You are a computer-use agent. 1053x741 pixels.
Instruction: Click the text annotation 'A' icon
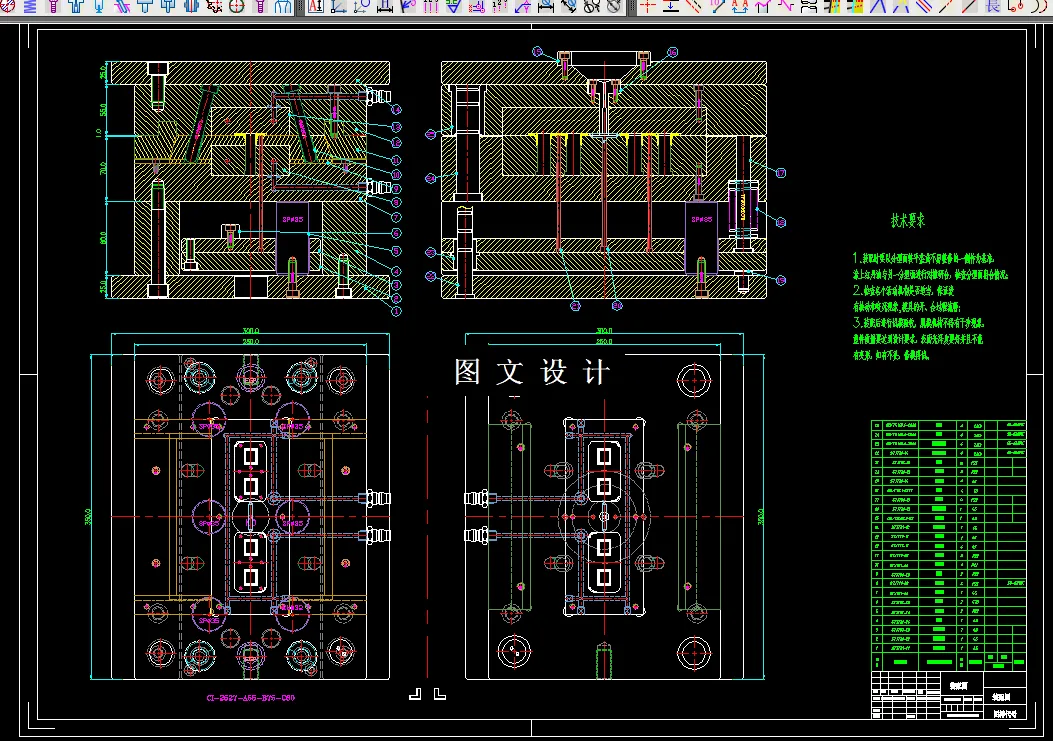point(314,6)
